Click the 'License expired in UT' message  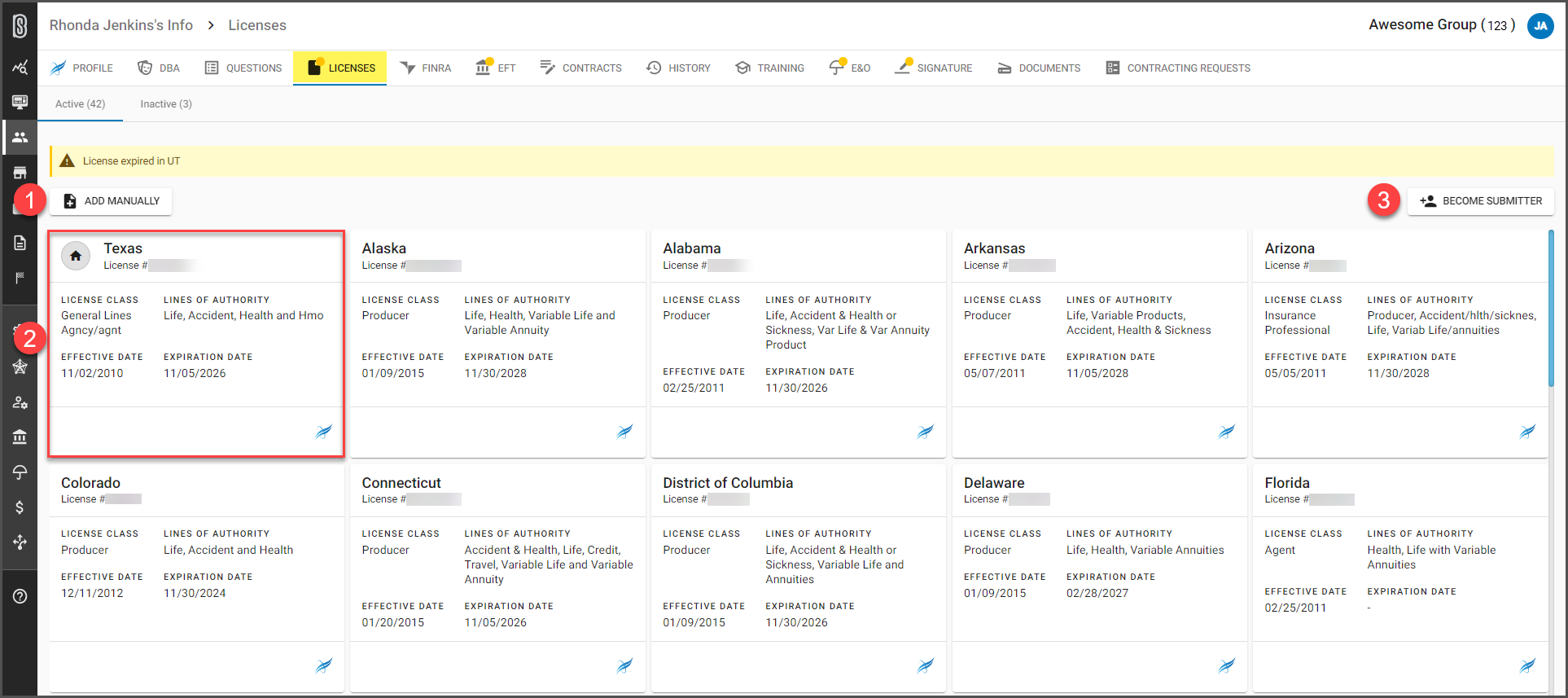131,161
